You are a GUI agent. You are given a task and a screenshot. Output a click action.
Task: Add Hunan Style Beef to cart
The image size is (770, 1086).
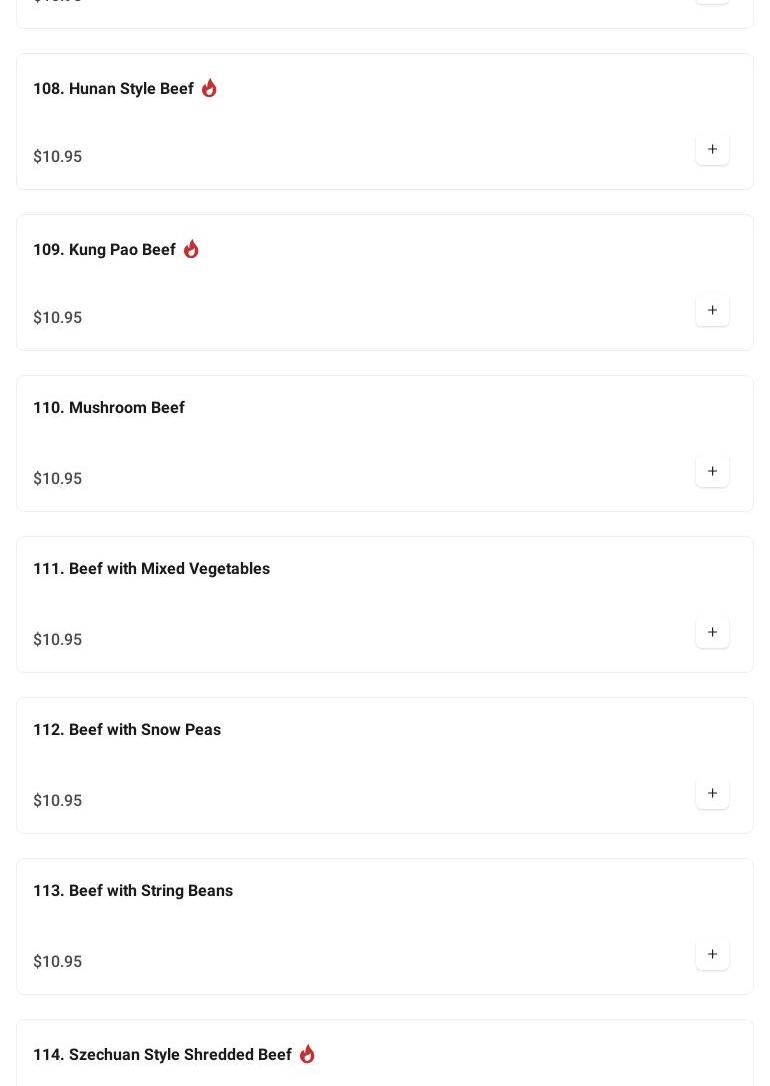[712, 150]
